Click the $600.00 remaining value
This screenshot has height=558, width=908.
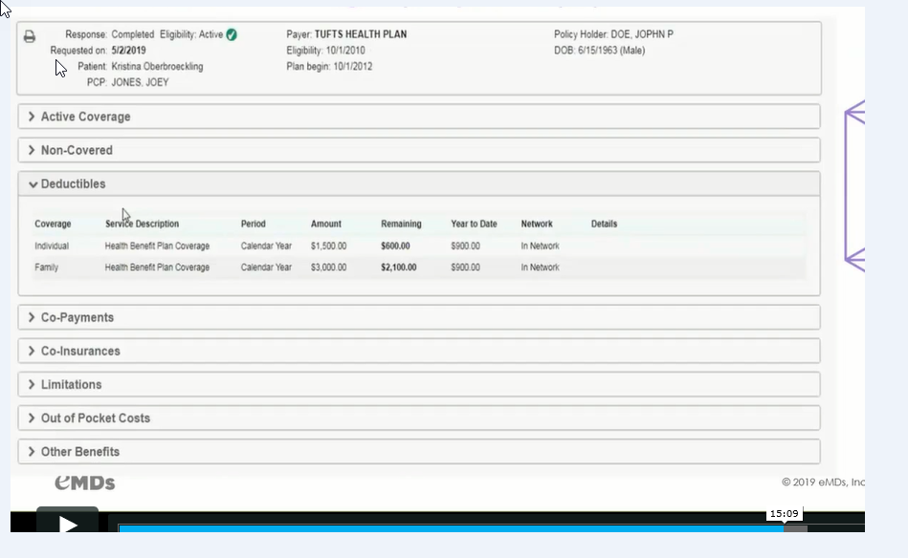pos(396,246)
